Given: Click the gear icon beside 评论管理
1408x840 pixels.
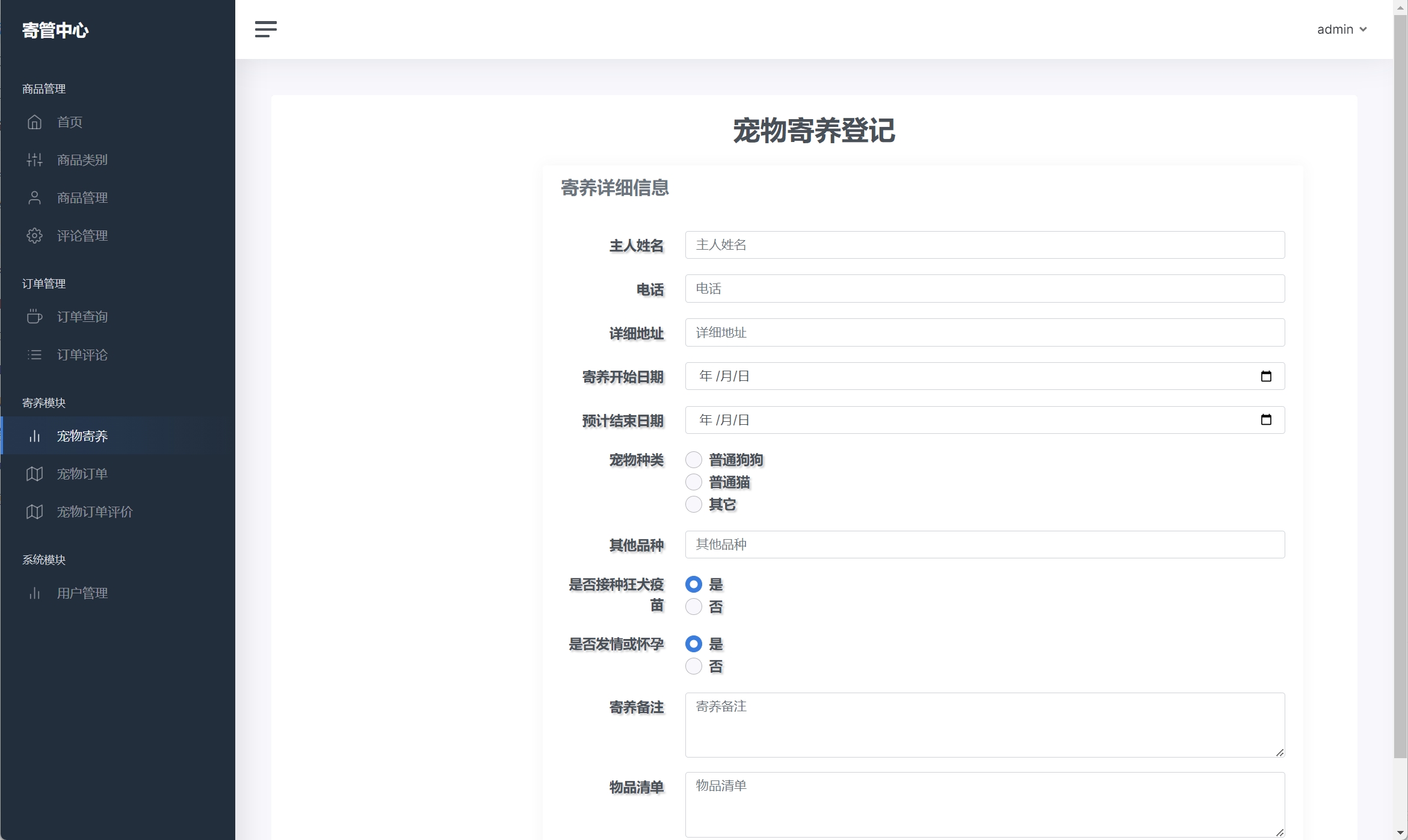Looking at the screenshot, I should coord(34,236).
